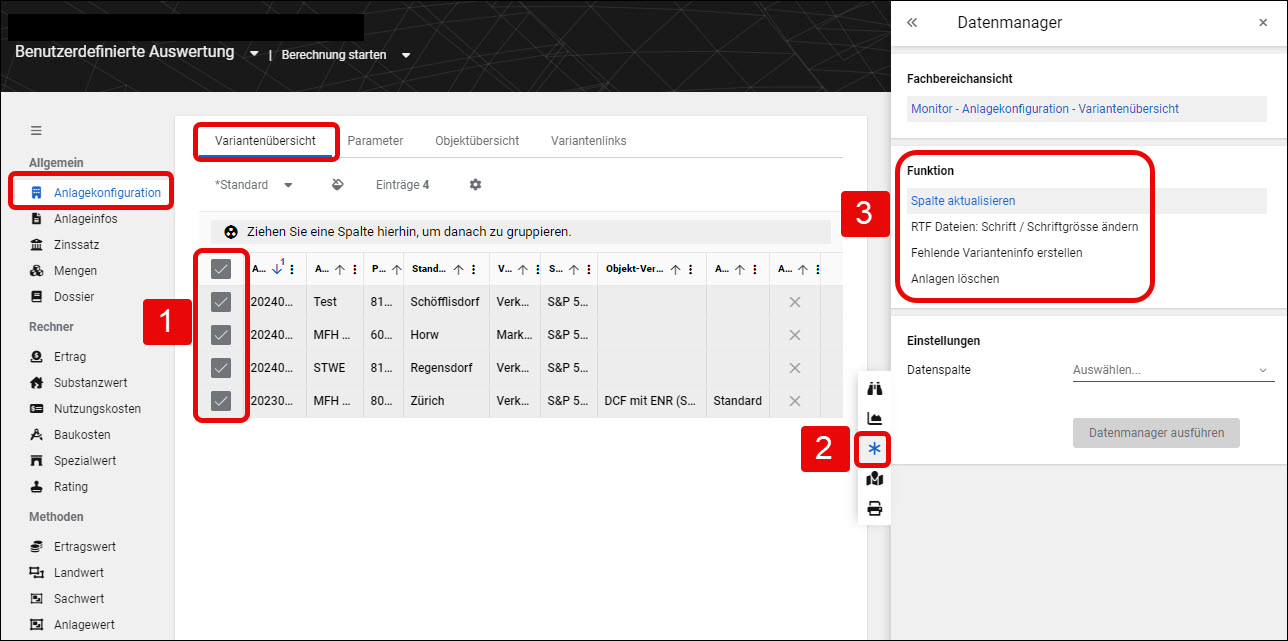This screenshot has height=641, width=1288.
Task: Click the Datenmanager ausführen button
Action: pyautogui.click(x=1156, y=433)
